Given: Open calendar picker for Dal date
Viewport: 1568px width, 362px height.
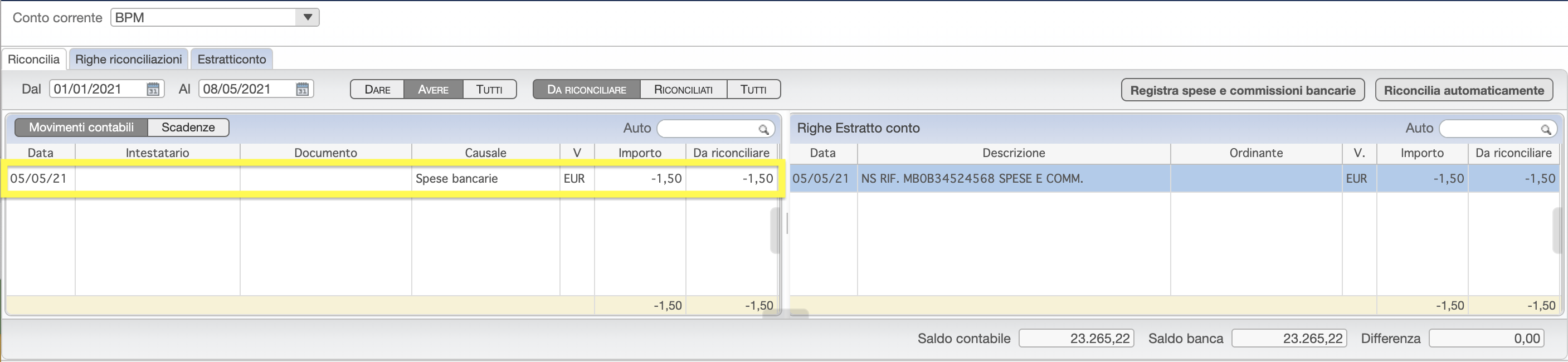Looking at the screenshot, I should [x=153, y=89].
